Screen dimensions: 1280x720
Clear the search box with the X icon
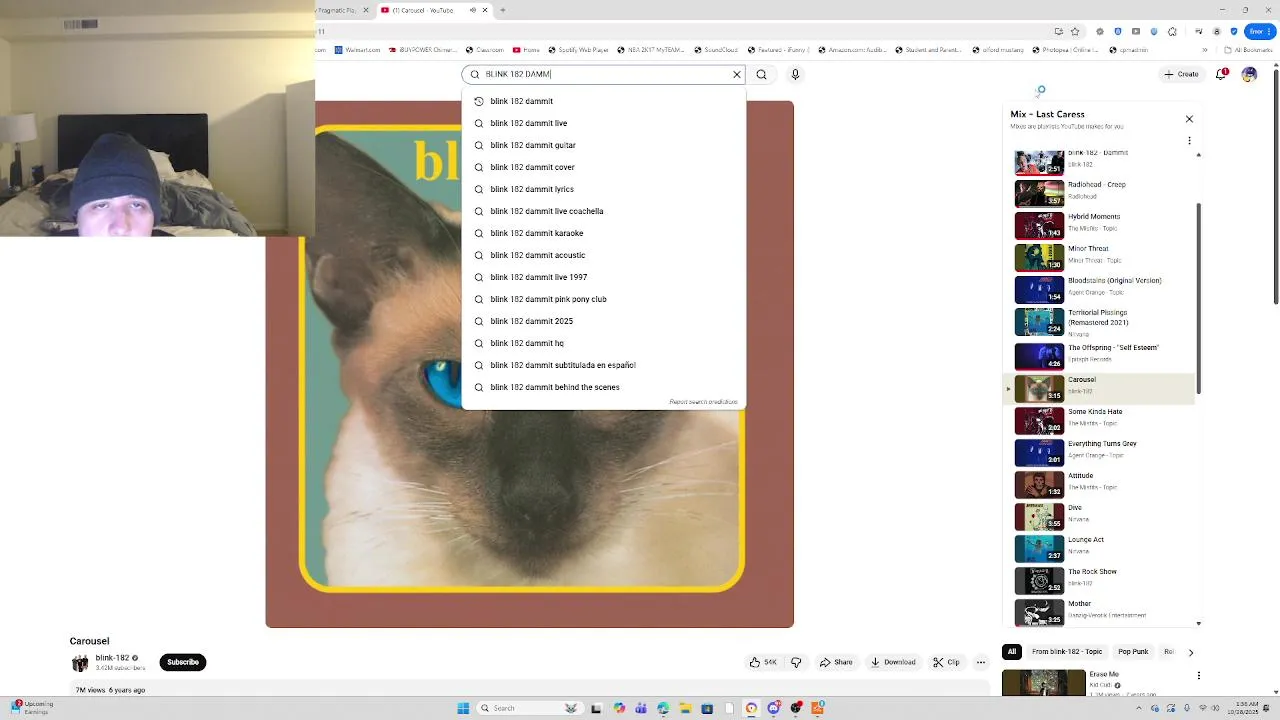click(x=737, y=74)
